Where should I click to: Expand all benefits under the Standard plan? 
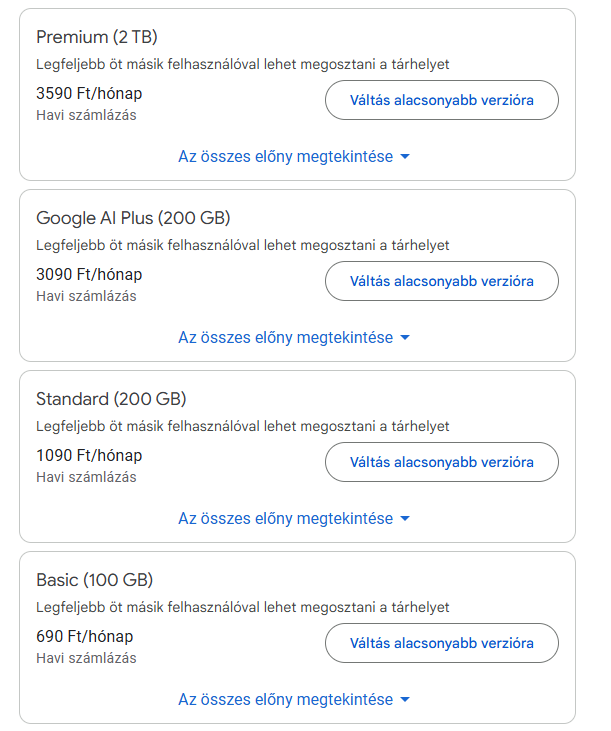pyautogui.click(x=285, y=519)
